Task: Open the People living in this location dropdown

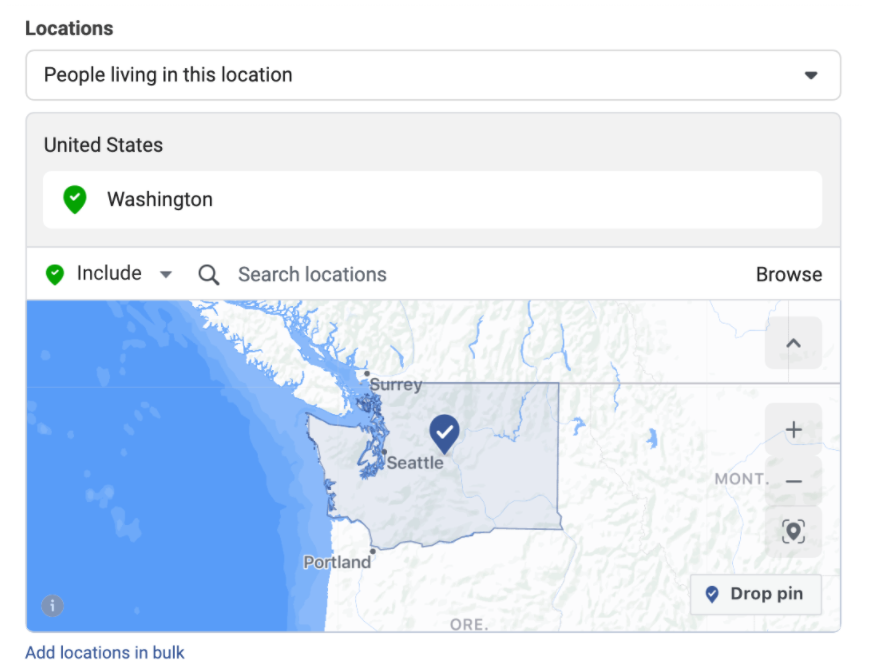Action: coord(433,75)
